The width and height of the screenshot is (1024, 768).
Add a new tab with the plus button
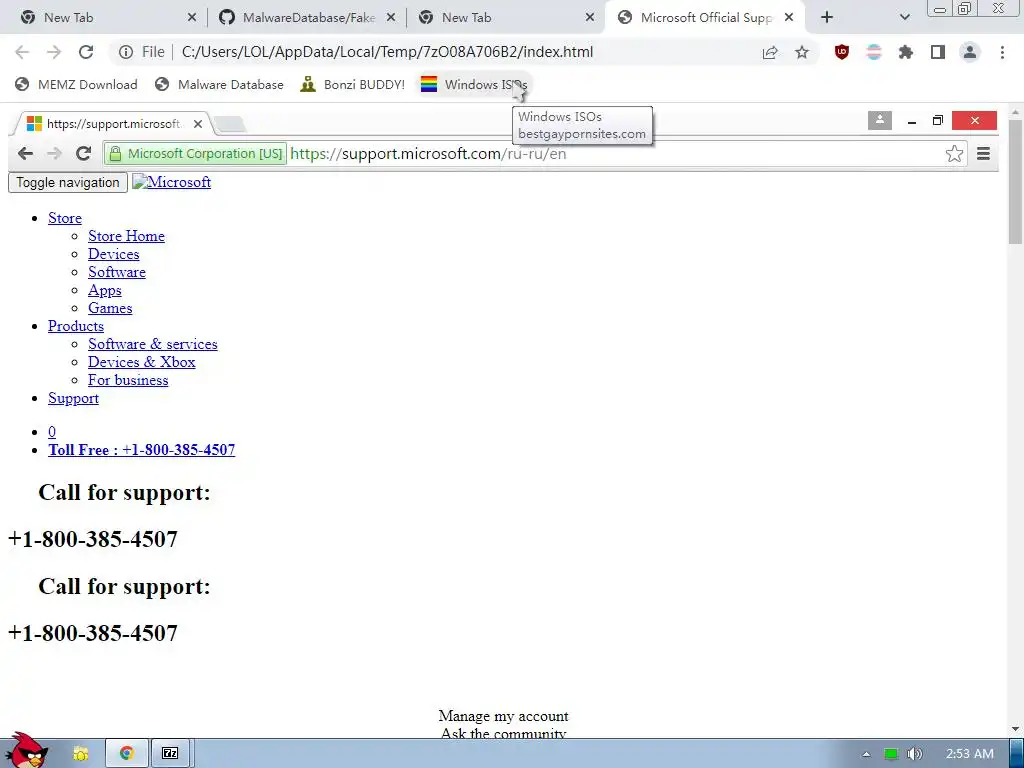pos(827,18)
